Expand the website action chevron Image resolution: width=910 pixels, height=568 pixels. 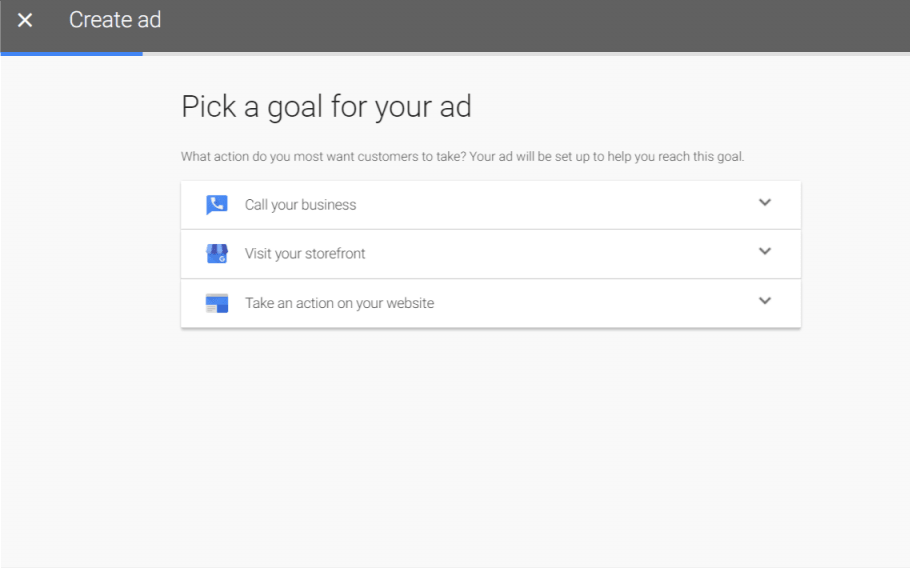(x=765, y=301)
